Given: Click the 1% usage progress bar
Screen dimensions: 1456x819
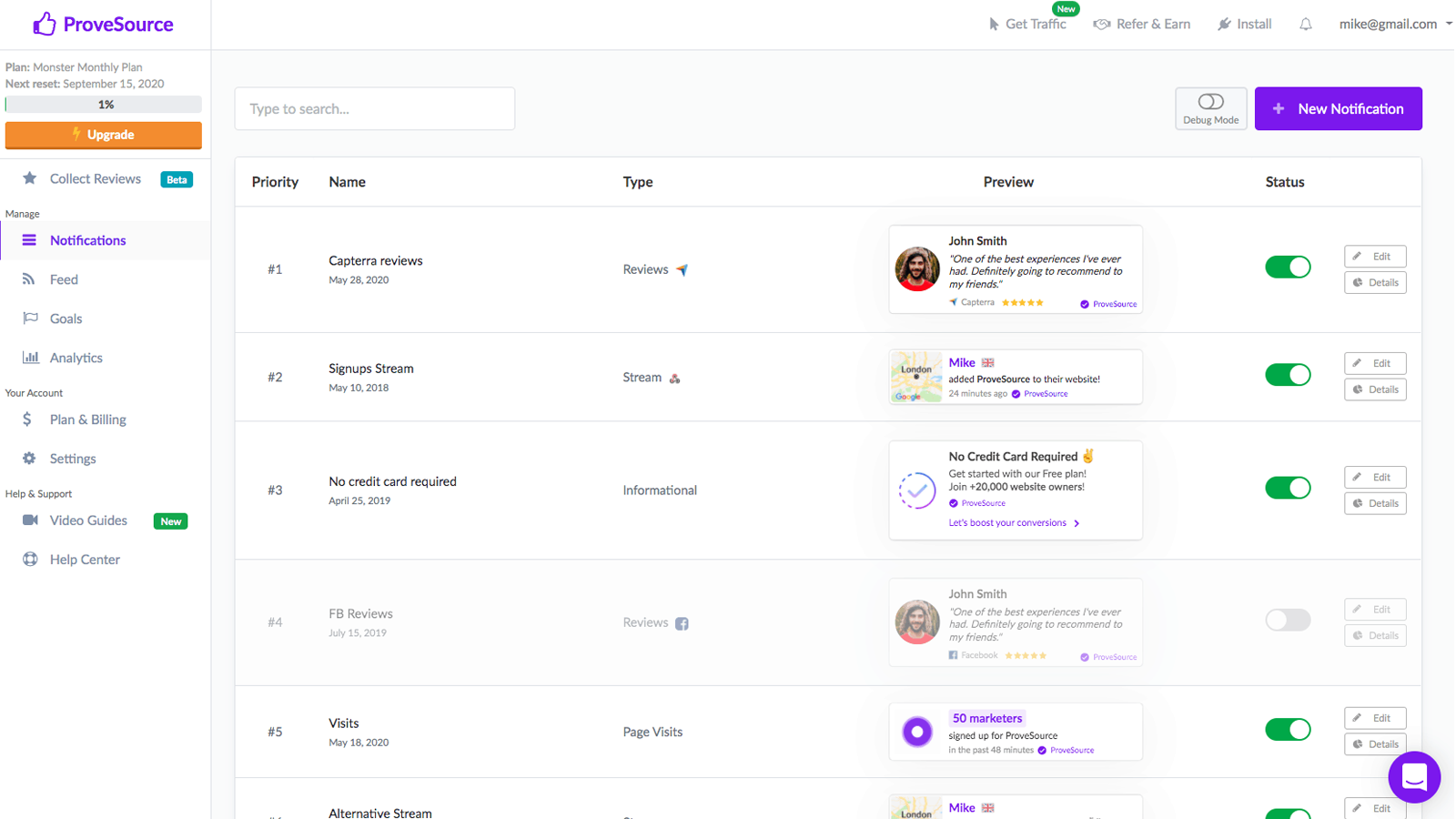Looking at the screenshot, I should coord(104,105).
